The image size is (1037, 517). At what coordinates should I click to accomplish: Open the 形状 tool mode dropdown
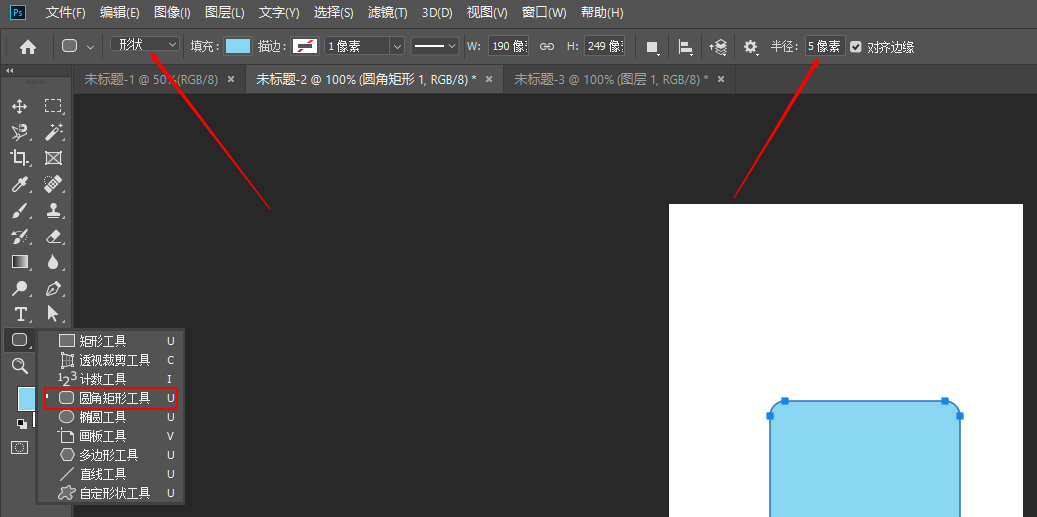tap(145, 44)
